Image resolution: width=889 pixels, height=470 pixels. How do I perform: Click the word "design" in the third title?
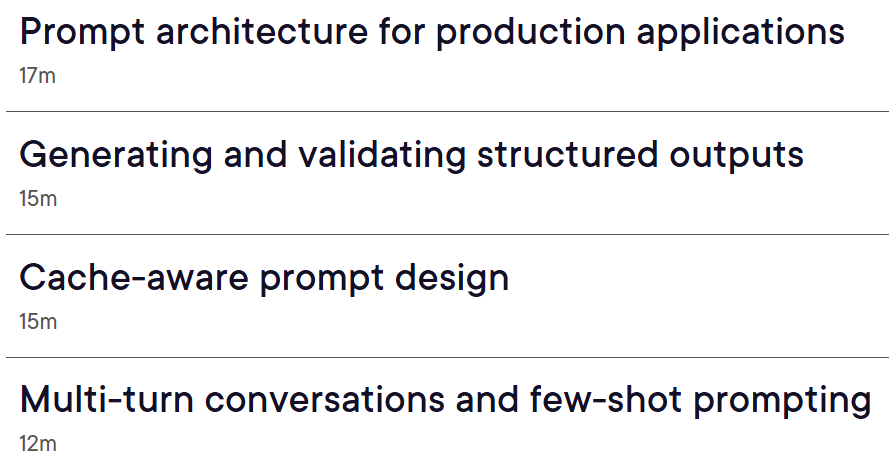click(x=452, y=278)
